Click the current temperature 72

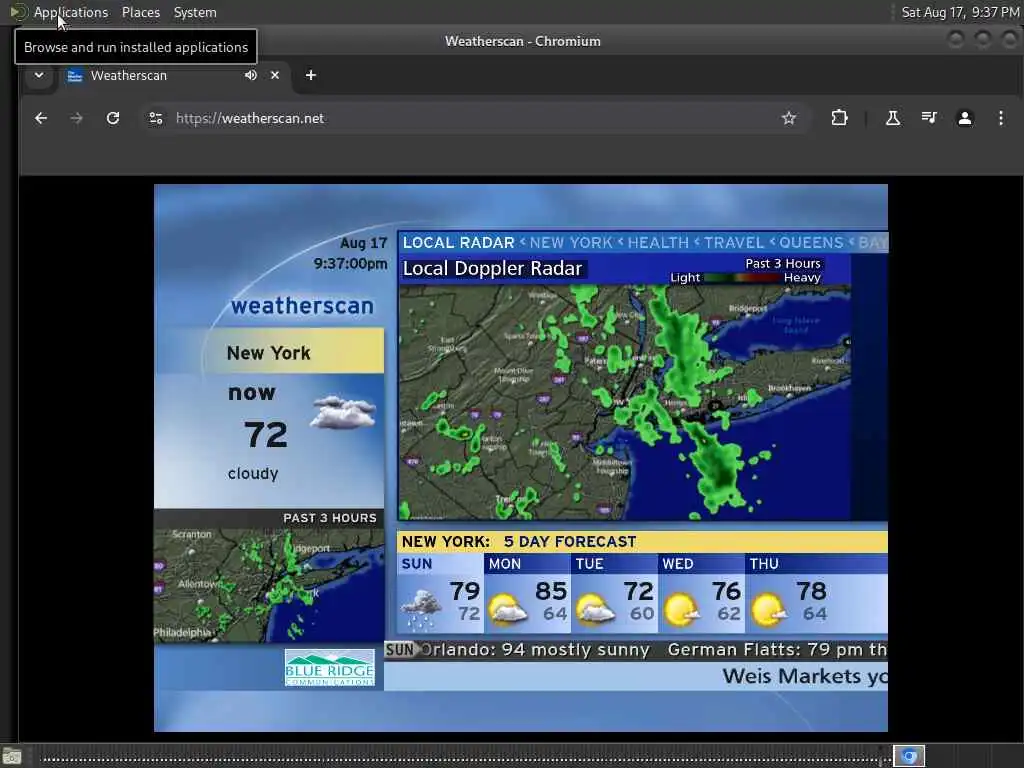(266, 435)
